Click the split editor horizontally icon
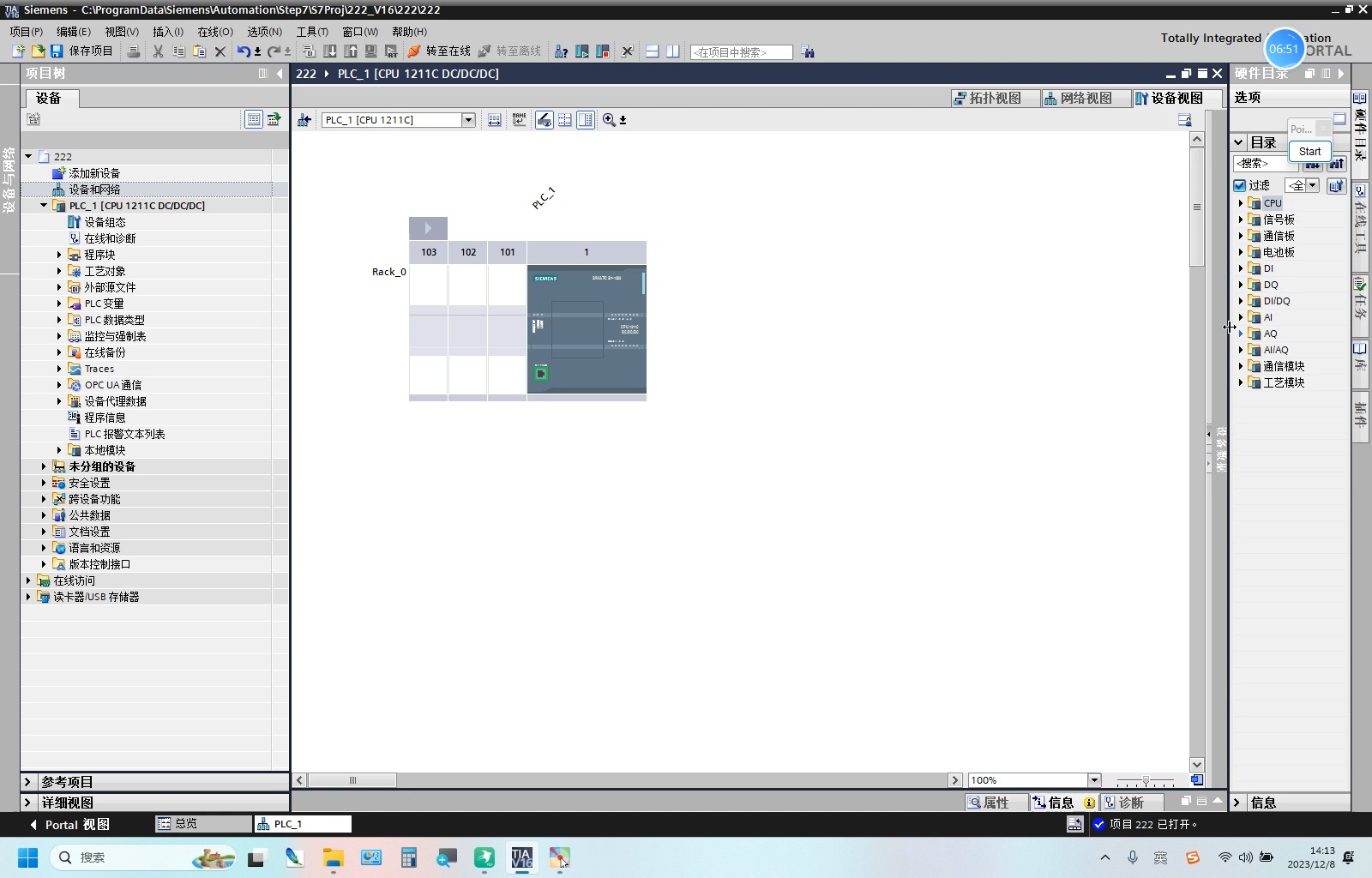 coord(652,51)
